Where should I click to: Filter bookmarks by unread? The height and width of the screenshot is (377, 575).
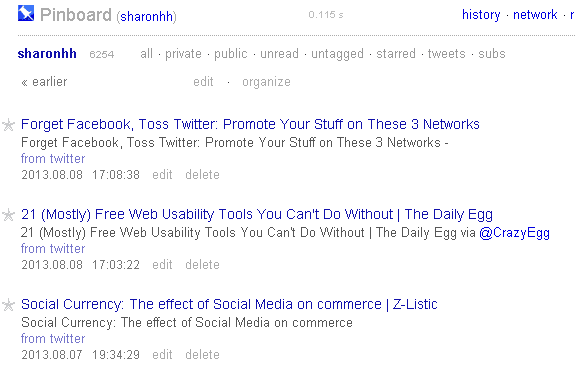[279, 54]
